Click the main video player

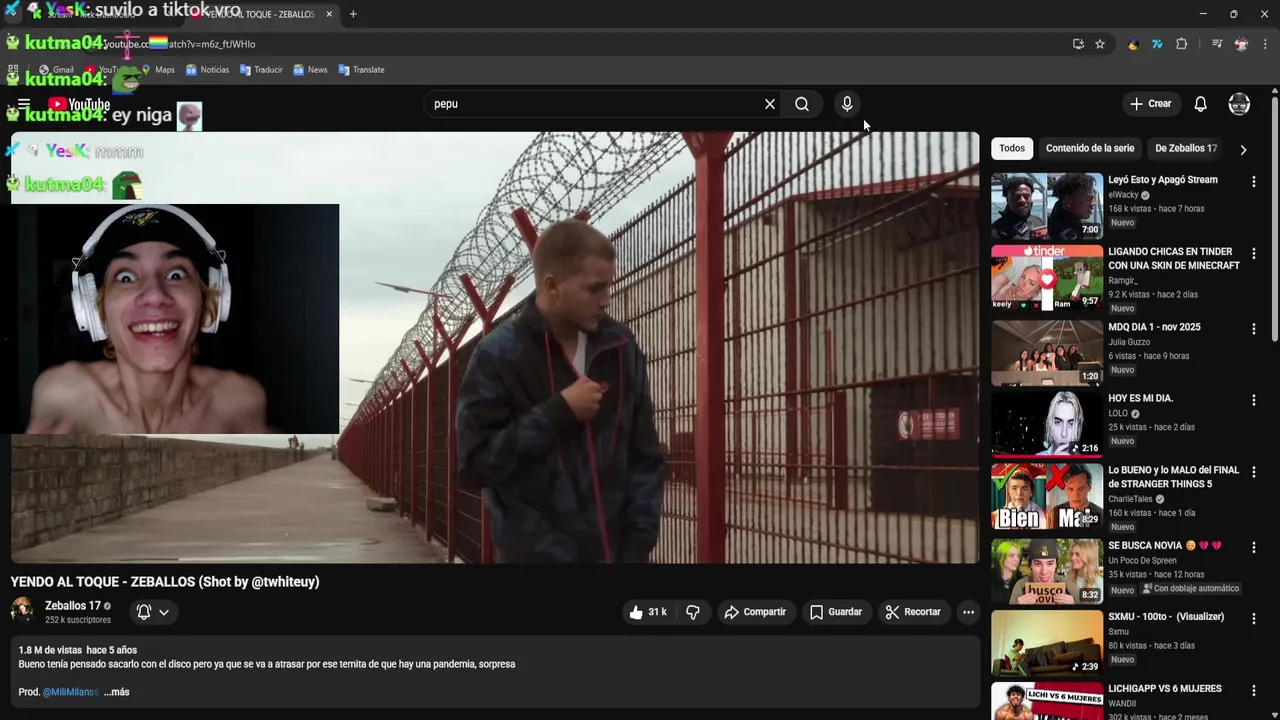coord(495,348)
